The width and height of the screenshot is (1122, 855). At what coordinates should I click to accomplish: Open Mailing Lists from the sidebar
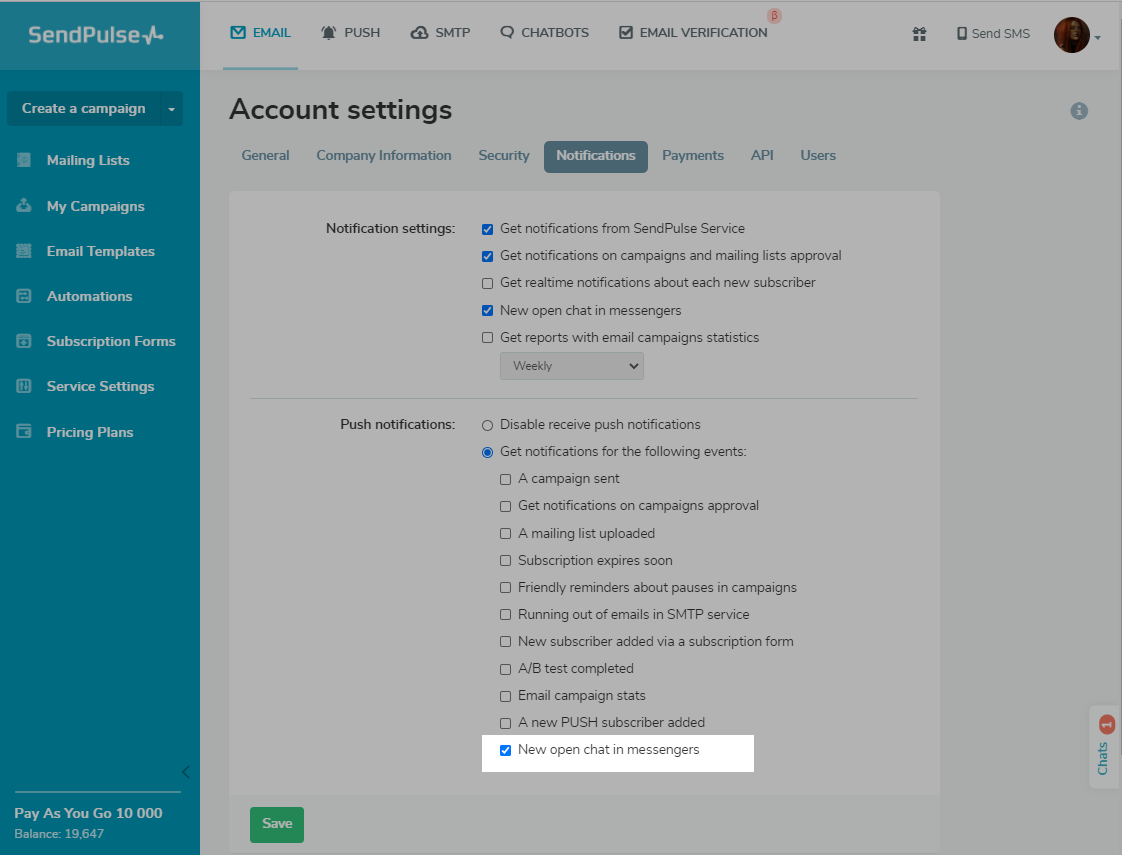[88, 160]
